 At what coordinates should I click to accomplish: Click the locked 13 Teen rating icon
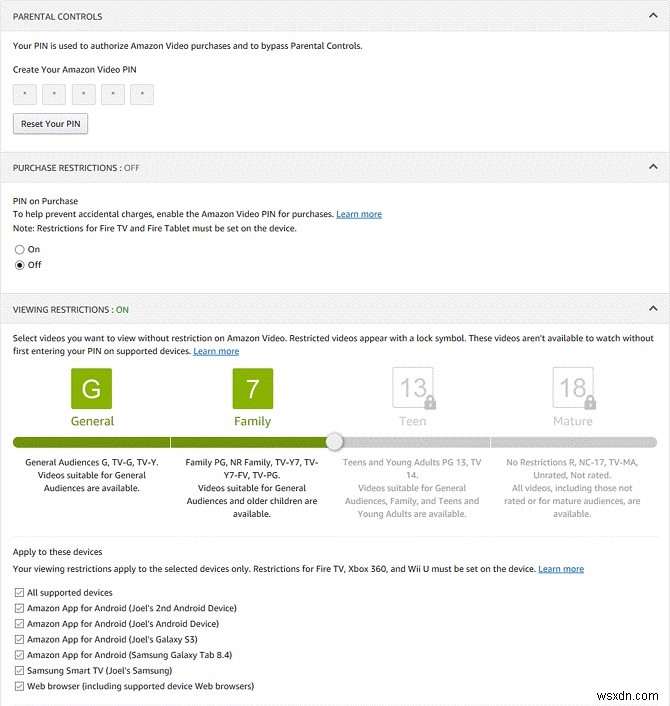413,389
